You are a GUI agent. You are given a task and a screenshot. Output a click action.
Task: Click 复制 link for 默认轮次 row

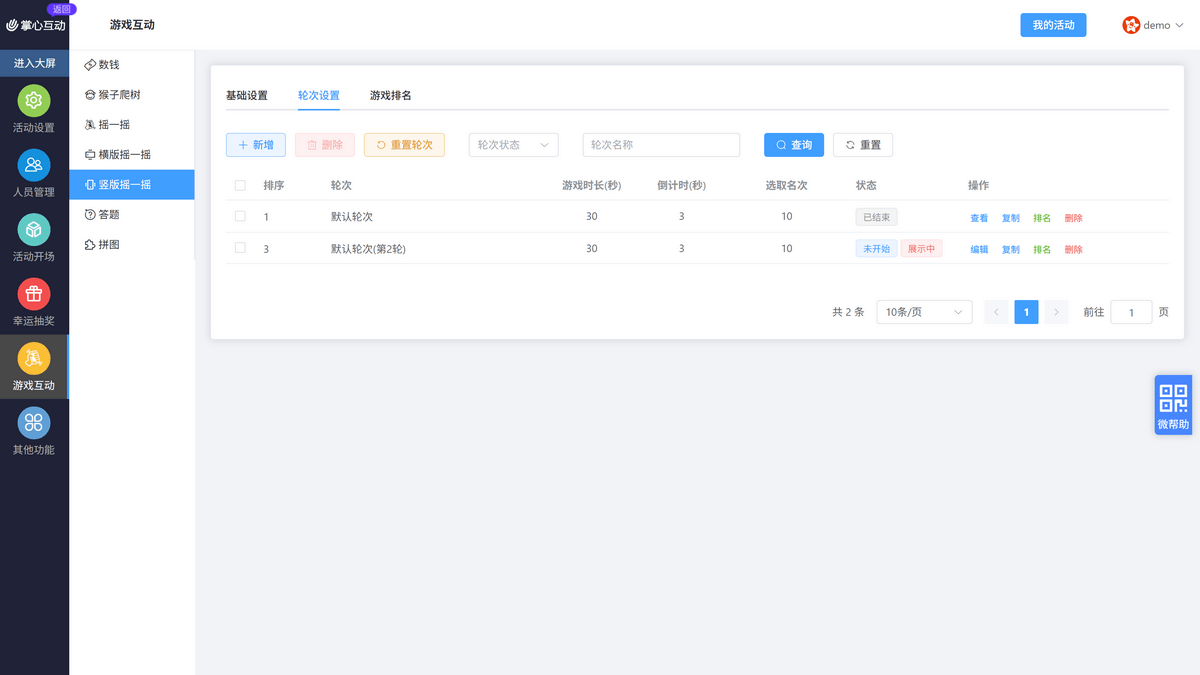[x=1011, y=218]
